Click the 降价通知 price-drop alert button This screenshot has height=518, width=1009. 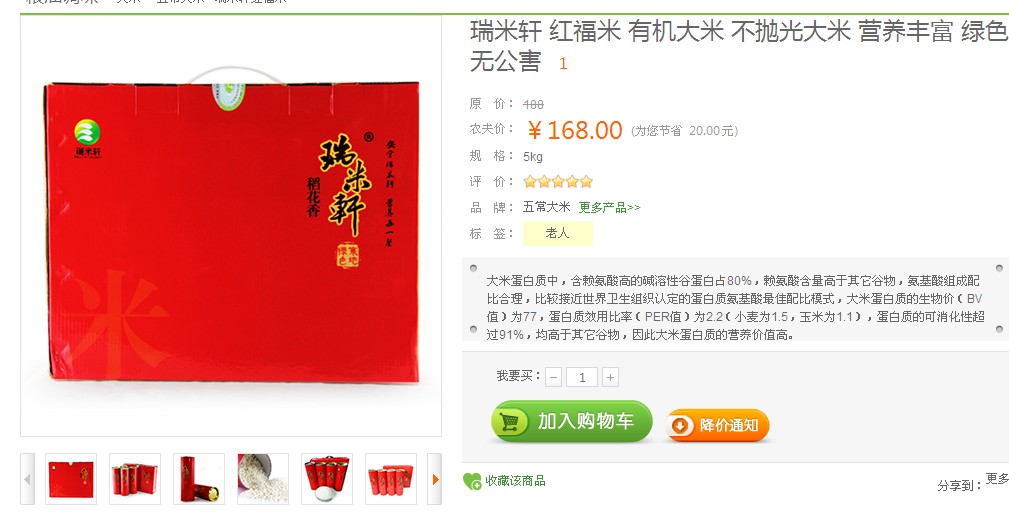(717, 425)
